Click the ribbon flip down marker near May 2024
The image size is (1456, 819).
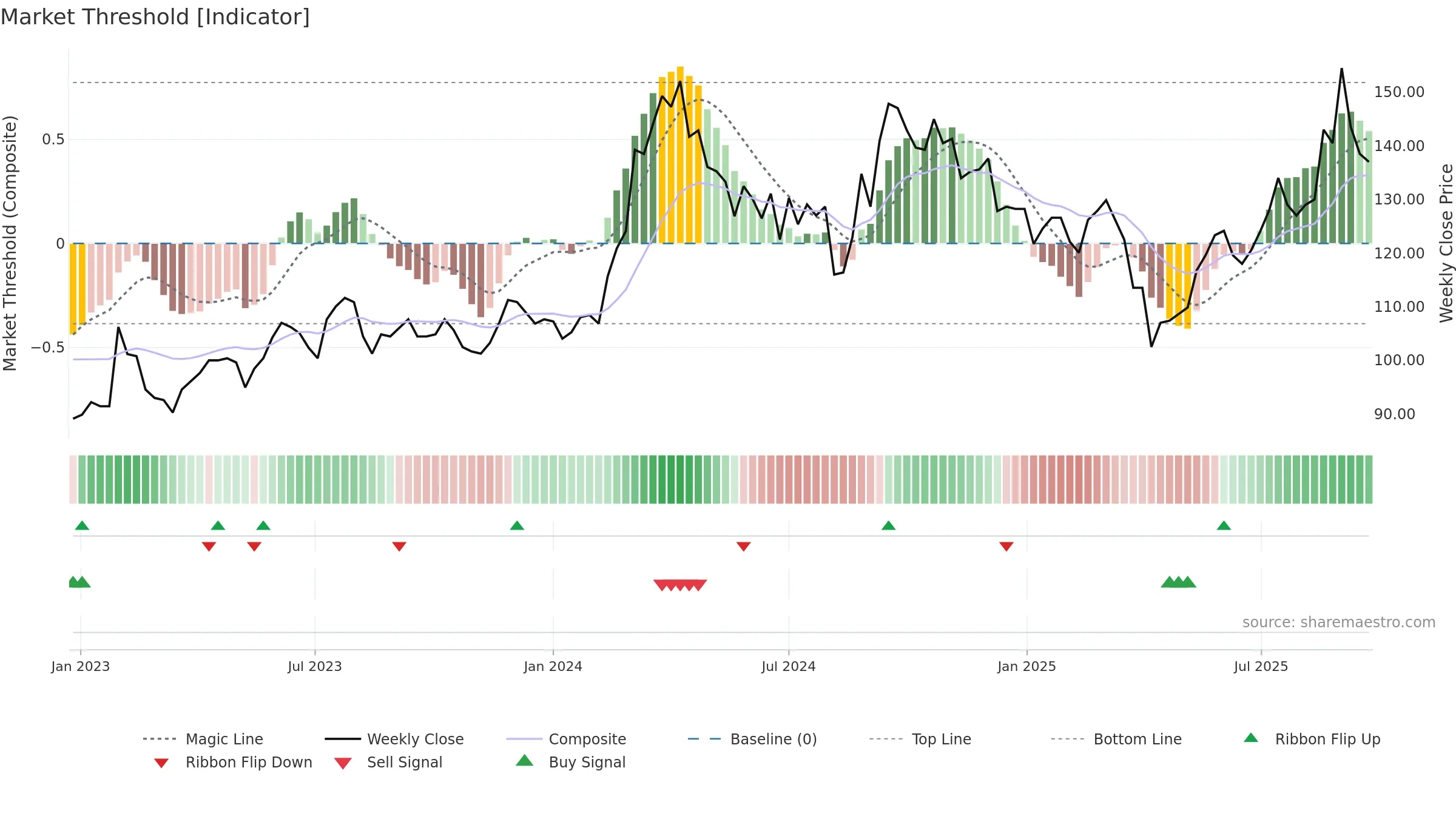click(744, 547)
